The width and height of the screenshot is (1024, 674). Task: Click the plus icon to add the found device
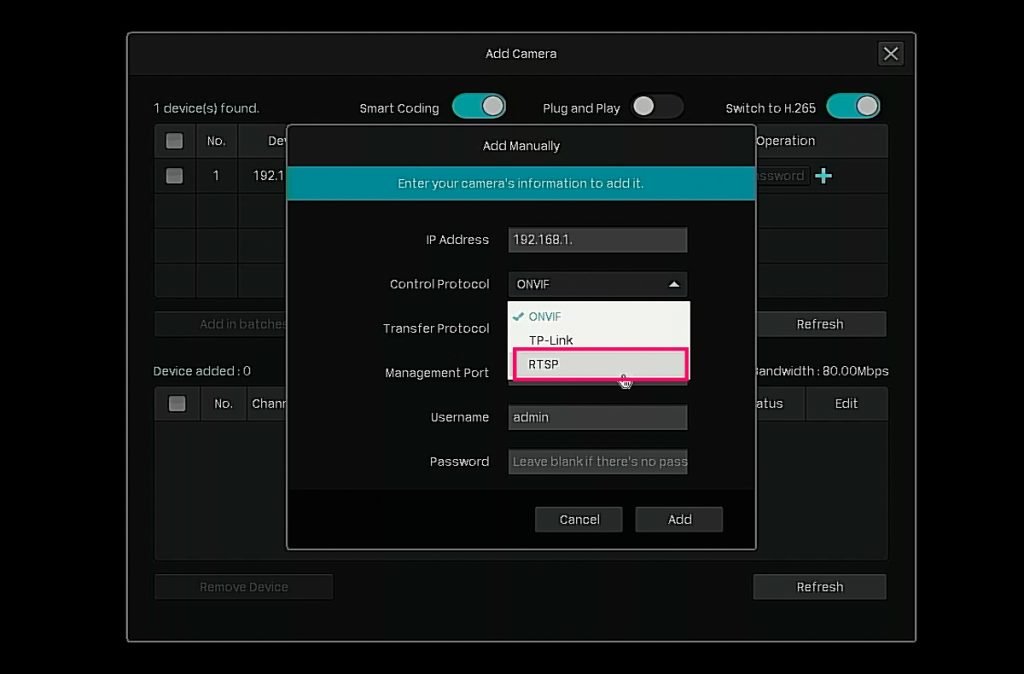[823, 176]
